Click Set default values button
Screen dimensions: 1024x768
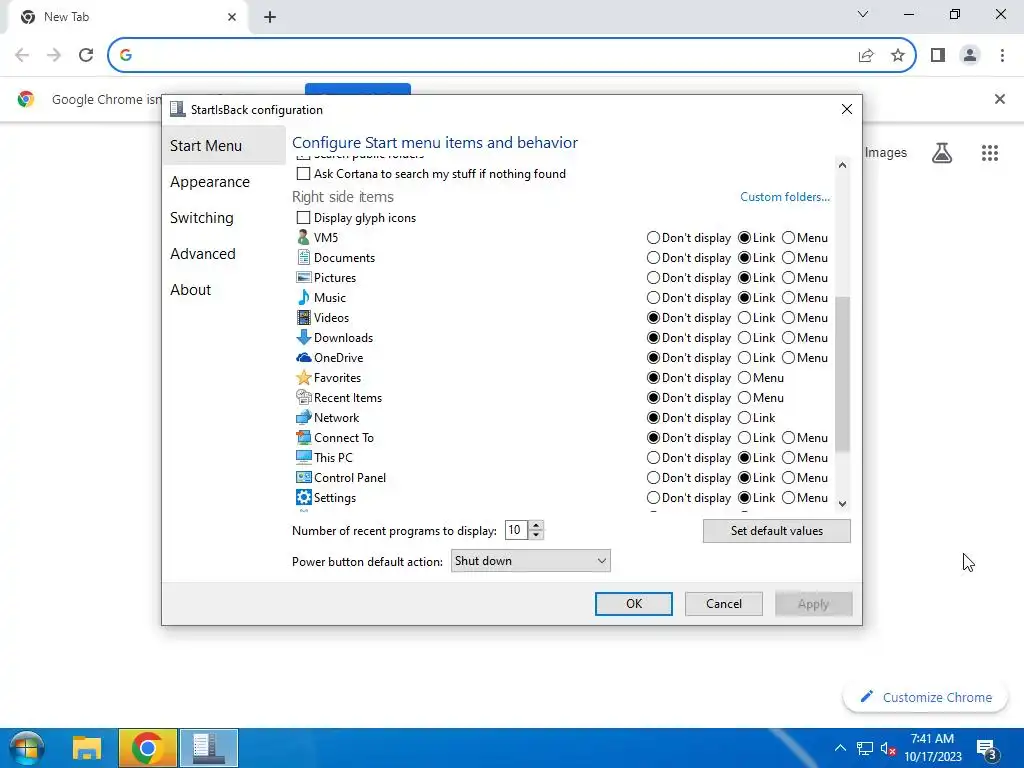(x=776, y=531)
